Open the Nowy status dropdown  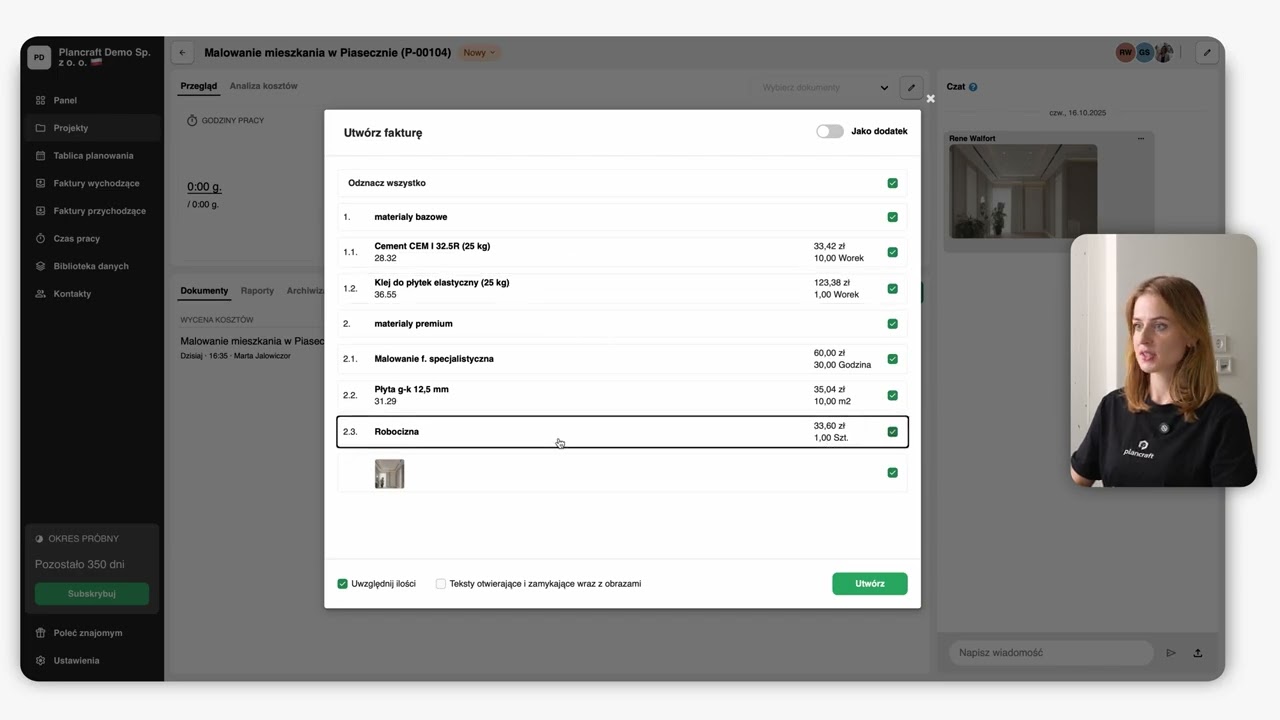coord(479,53)
